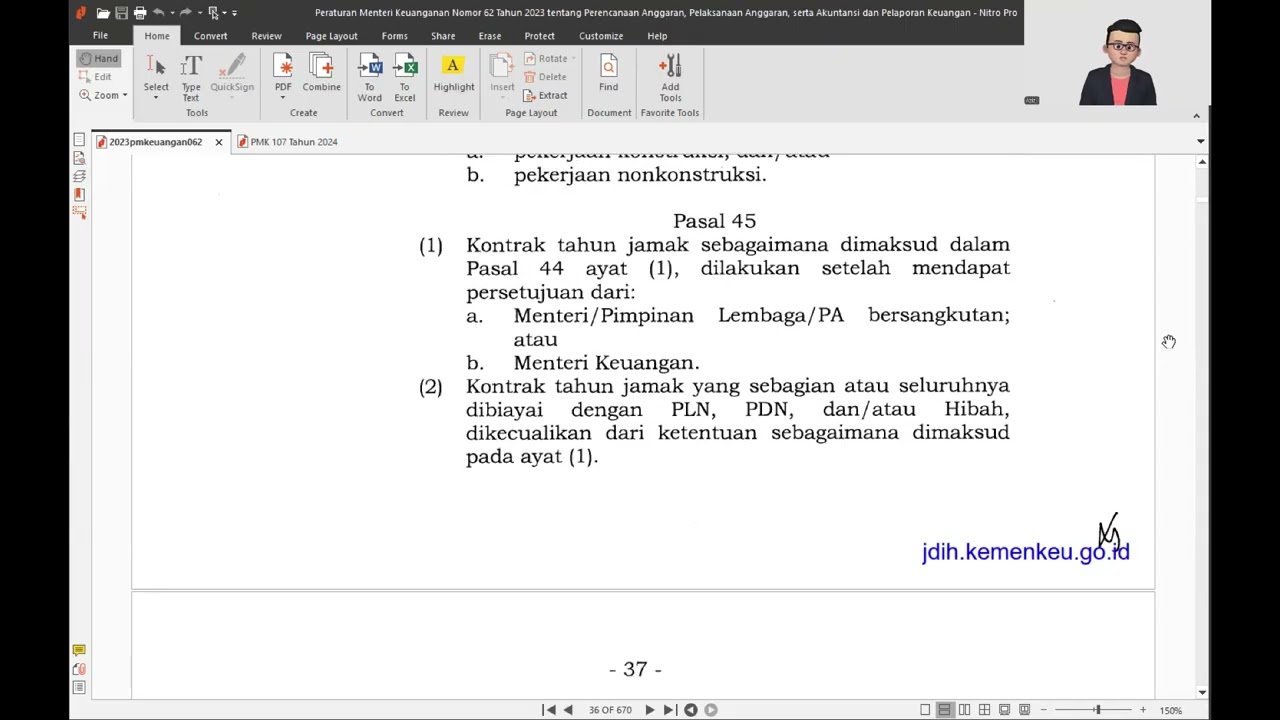
Task: Convert document To Word
Action: (x=370, y=78)
